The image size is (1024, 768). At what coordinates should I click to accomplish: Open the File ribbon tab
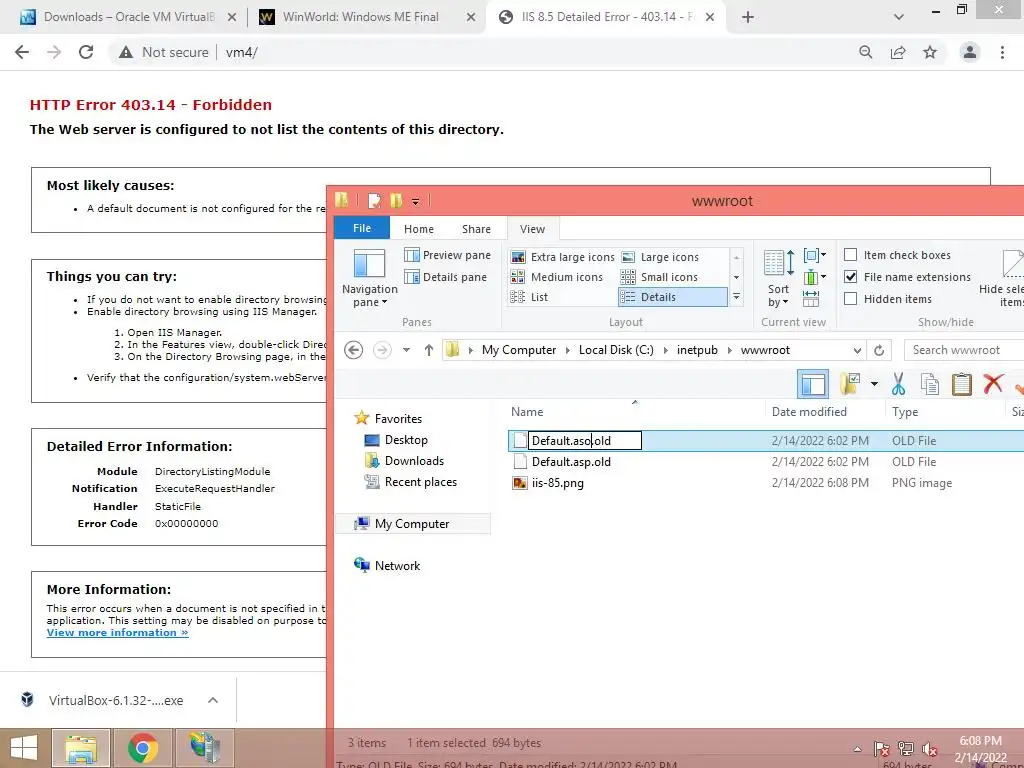(362, 228)
